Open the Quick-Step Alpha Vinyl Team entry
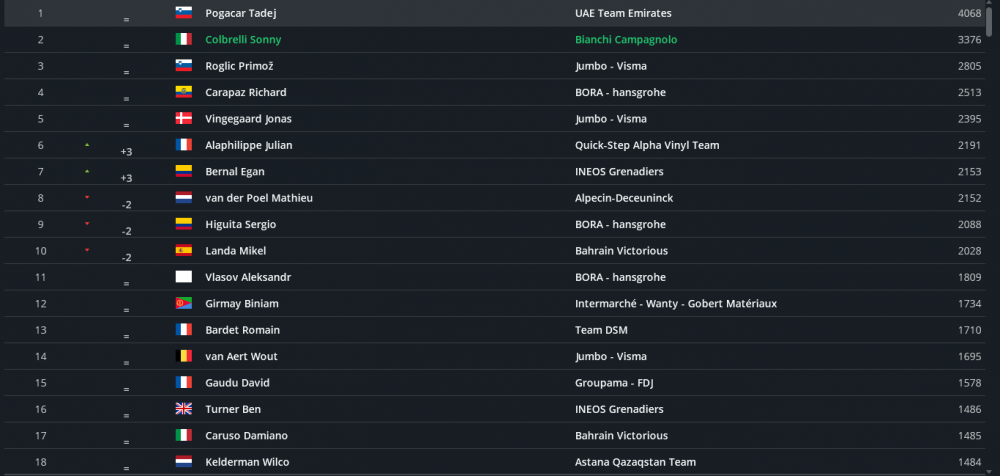This screenshot has width=1000, height=476. point(647,145)
